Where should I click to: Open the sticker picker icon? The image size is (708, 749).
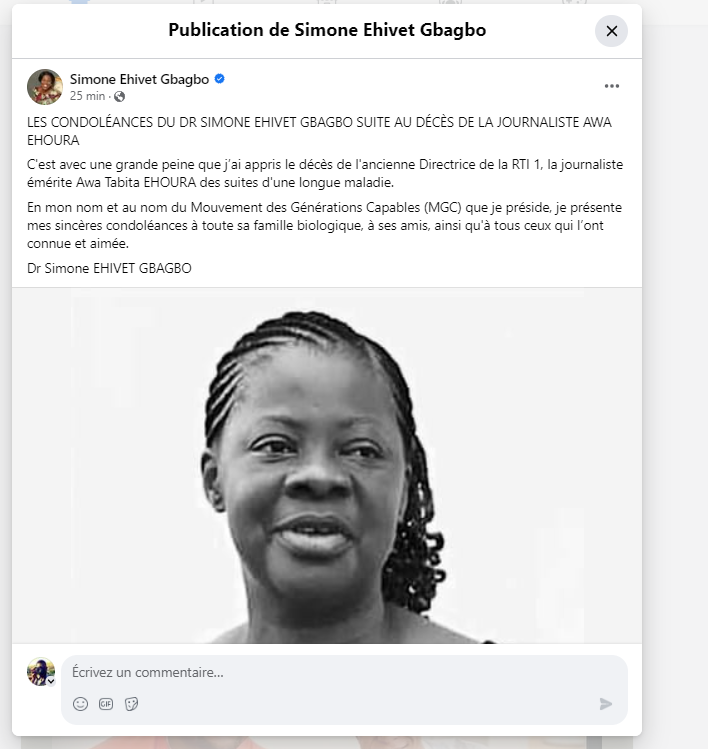coord(131,704)
